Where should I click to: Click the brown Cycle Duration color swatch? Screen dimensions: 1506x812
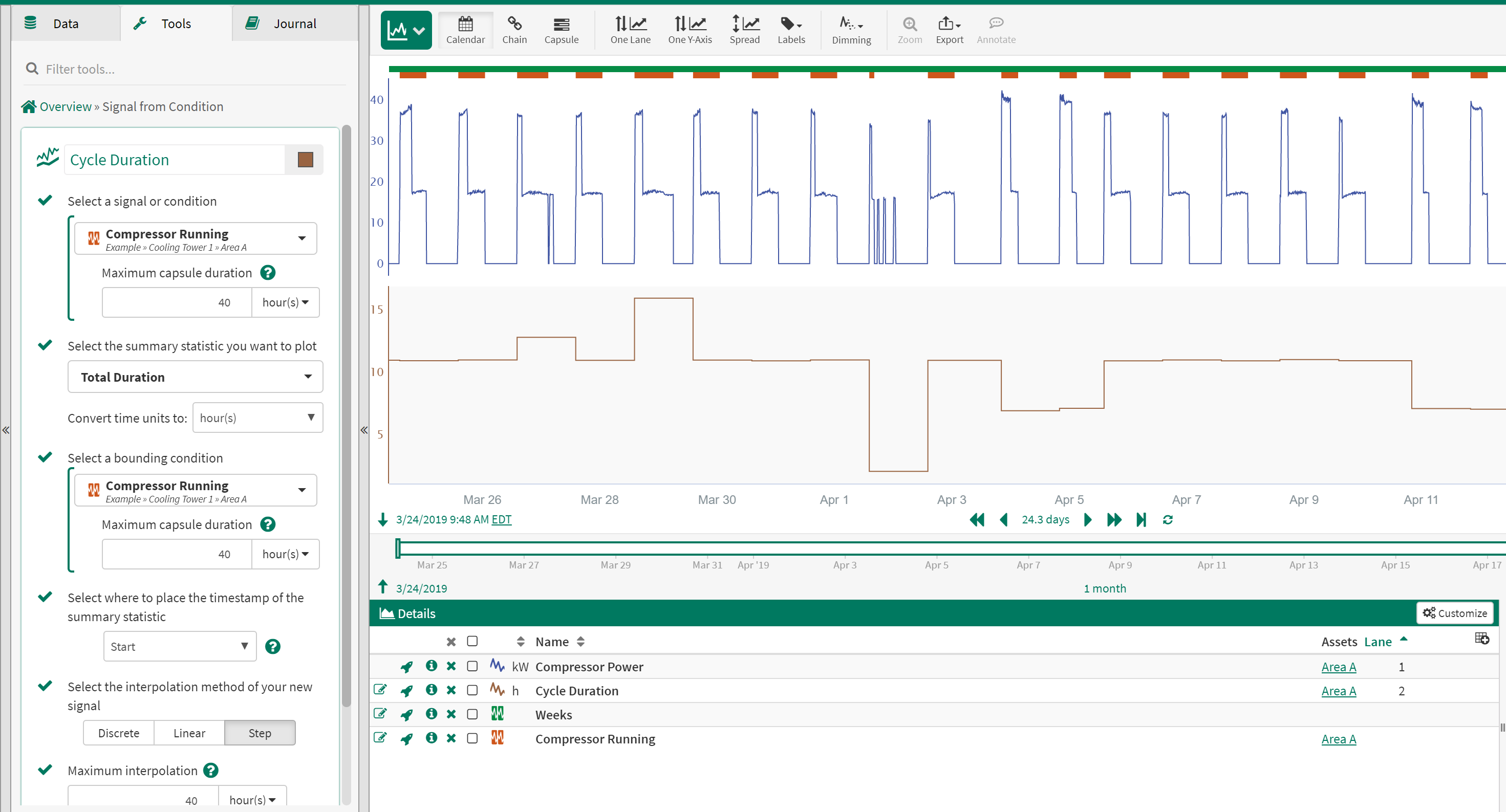[305, 160]
